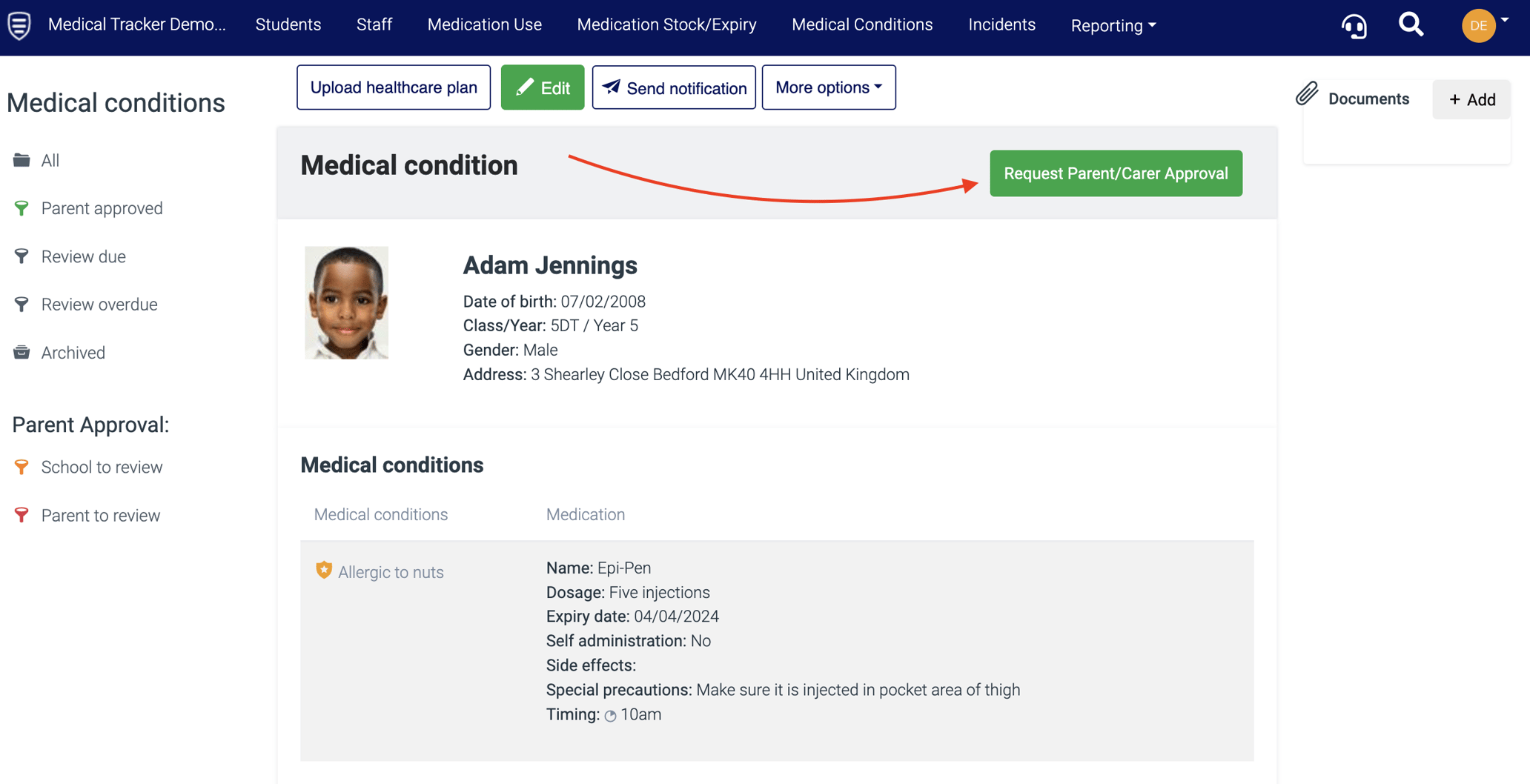Click Adam Jennings student photo
Viewport: 1530px width, 784px height.
click(x=346, y=302)
